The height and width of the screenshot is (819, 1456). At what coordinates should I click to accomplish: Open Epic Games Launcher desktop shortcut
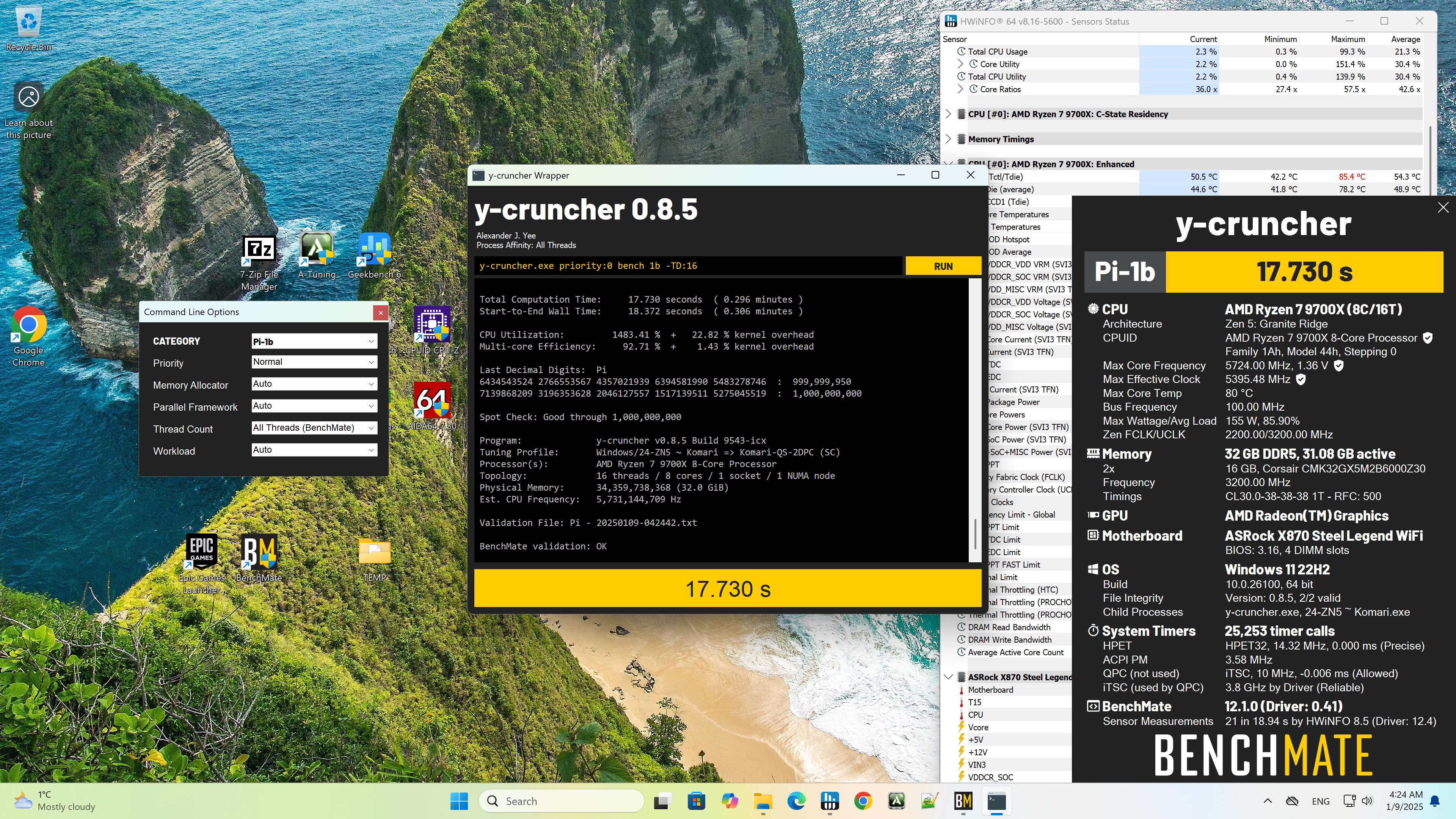(201, 563)
